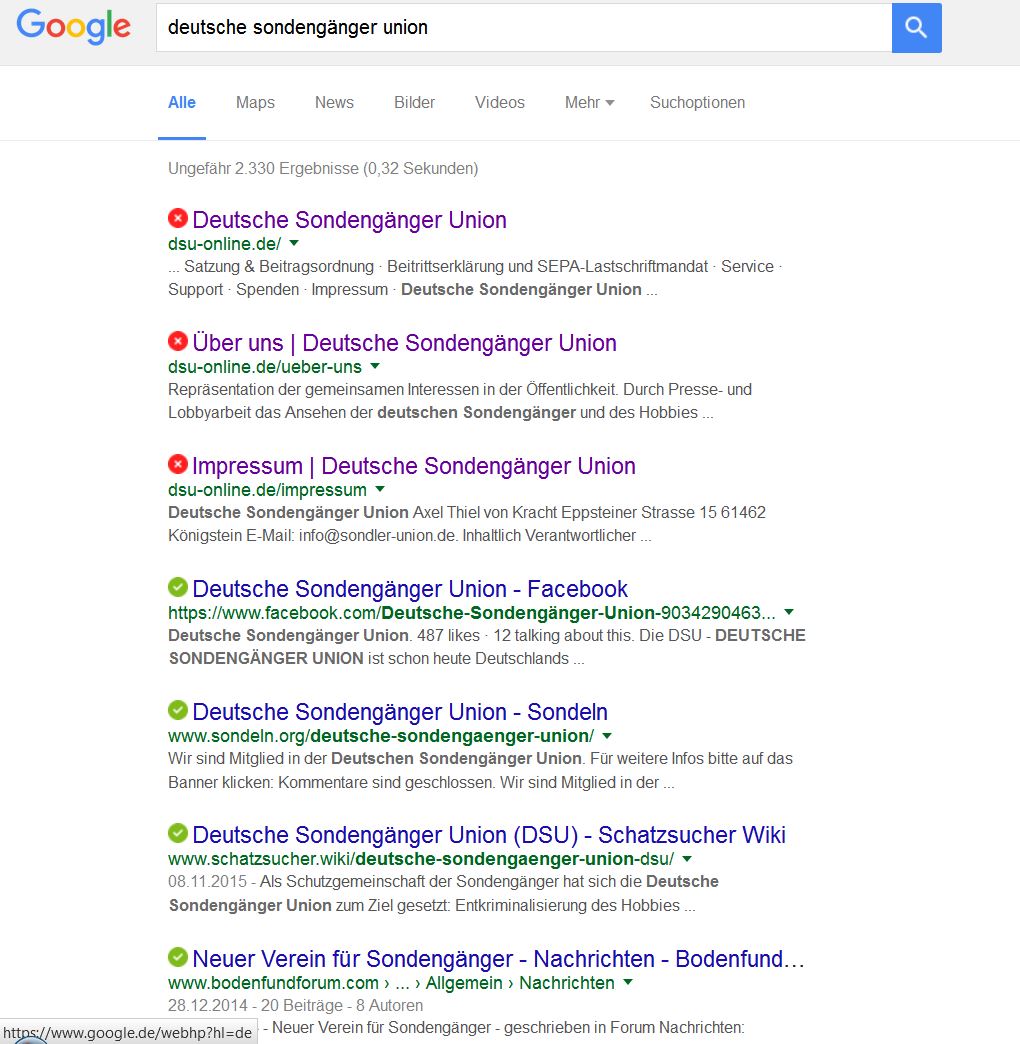1020x1044 pixels.
Task: Open the Deutsche Sondengänger Union - Facebook link
Action: point(410,589)
